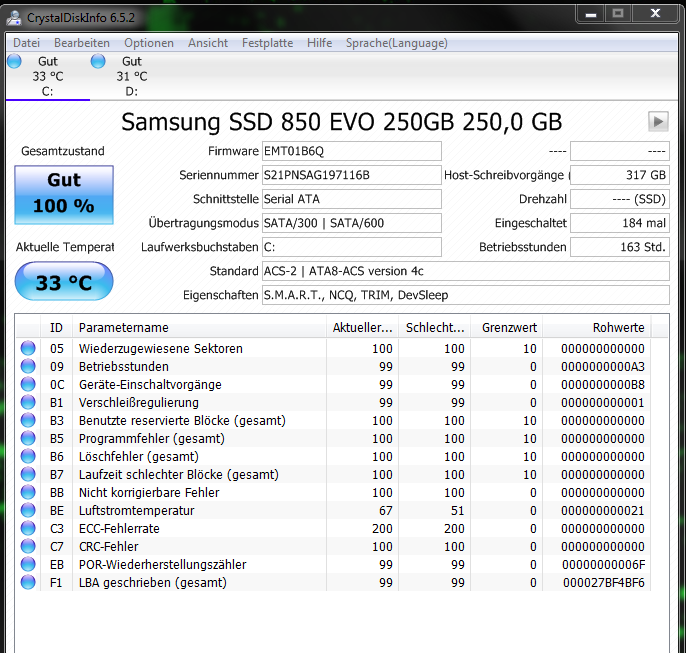Click raw value 00000000006F
Image resolution: width=686 pixels, height=653 pixels.
pos(604,565)
